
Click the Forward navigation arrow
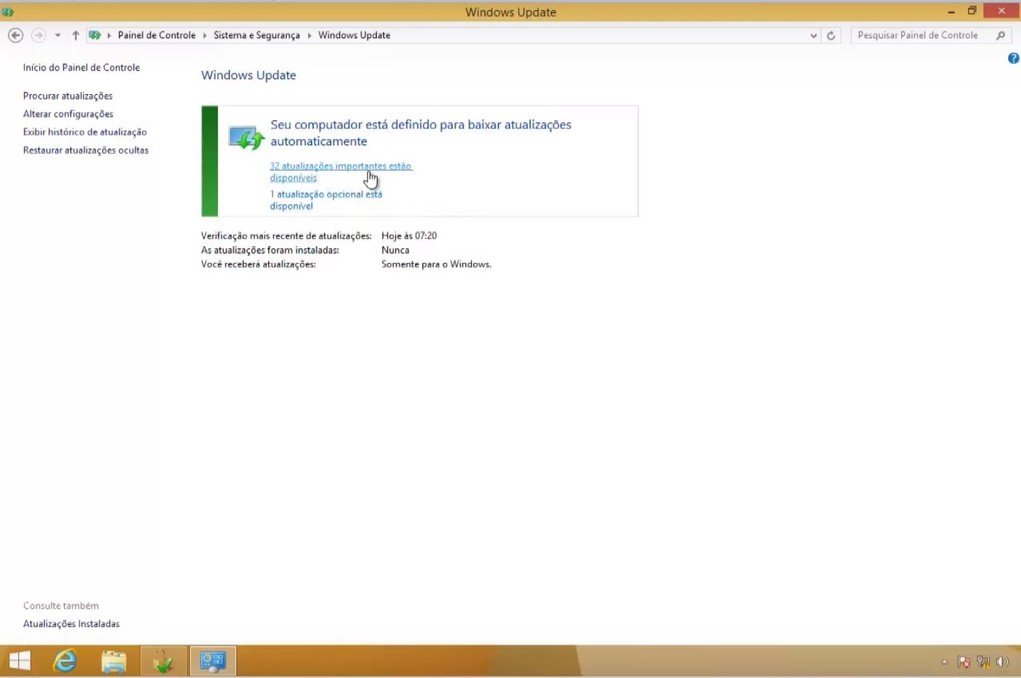(38, 35)
